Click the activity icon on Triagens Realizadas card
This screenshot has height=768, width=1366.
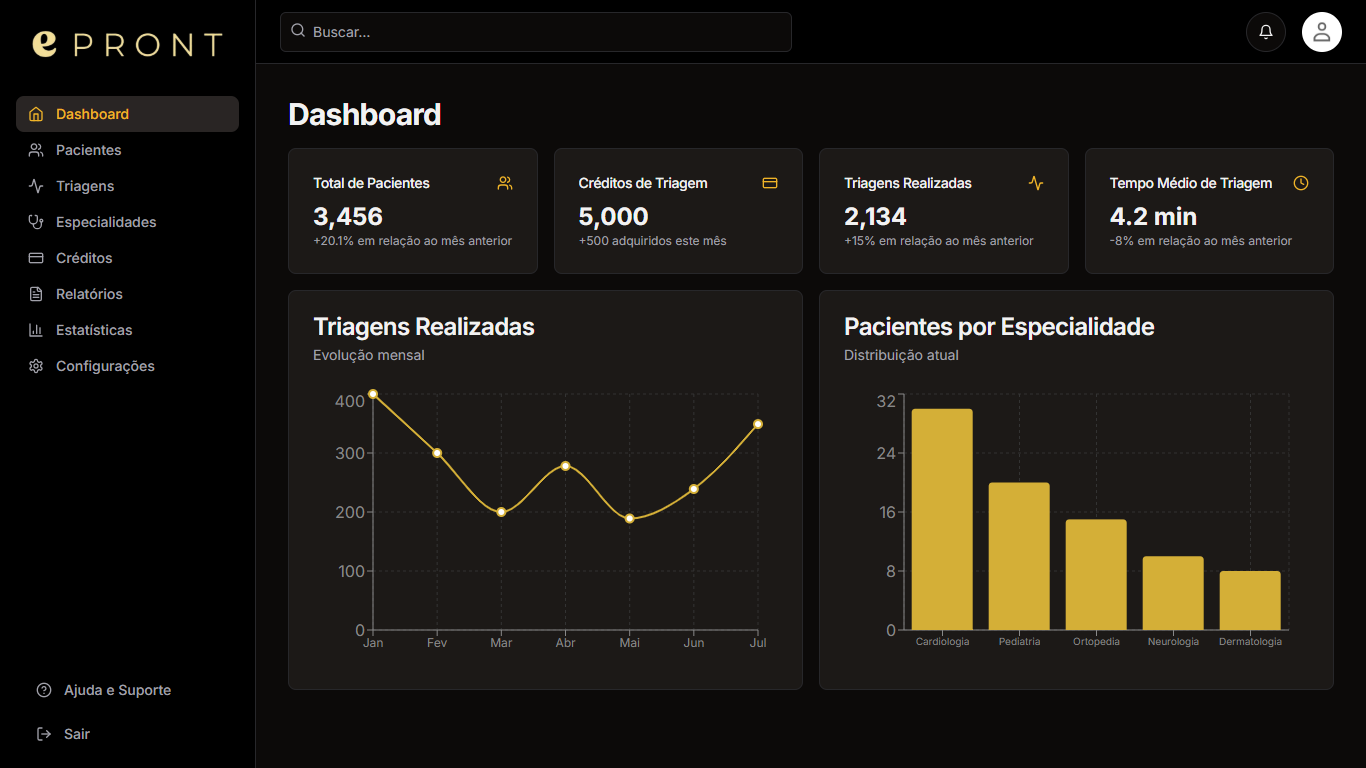pyautogui.click(x=1035, y=183)
